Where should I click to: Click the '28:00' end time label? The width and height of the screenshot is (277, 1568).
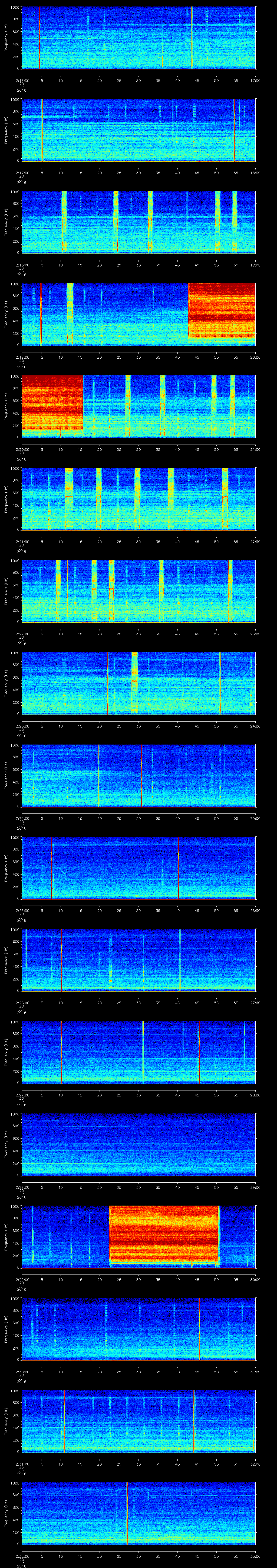point(255,1095)
